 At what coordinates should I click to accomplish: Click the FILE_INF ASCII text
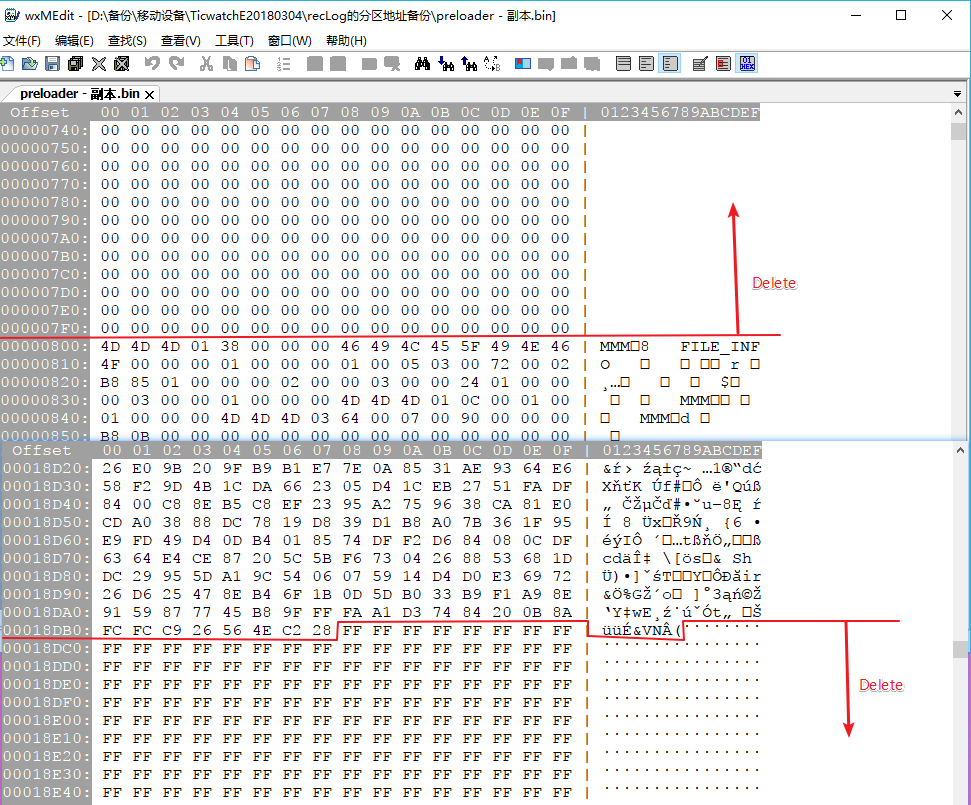(720, 347)
